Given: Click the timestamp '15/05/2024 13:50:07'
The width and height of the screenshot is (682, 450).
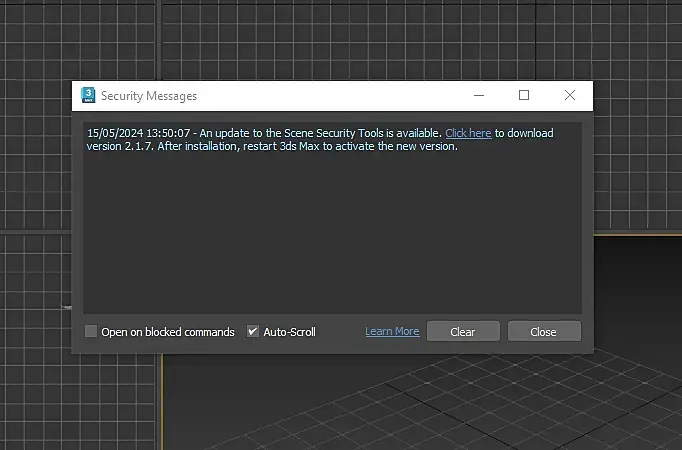Looking at the screenshot, I should [139, 133].
